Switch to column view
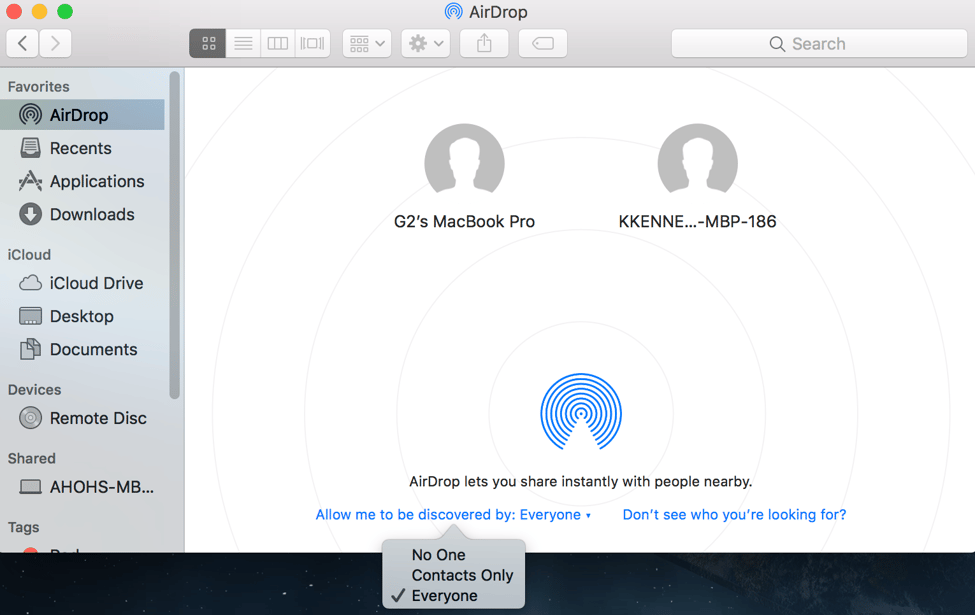 (278, 44)
